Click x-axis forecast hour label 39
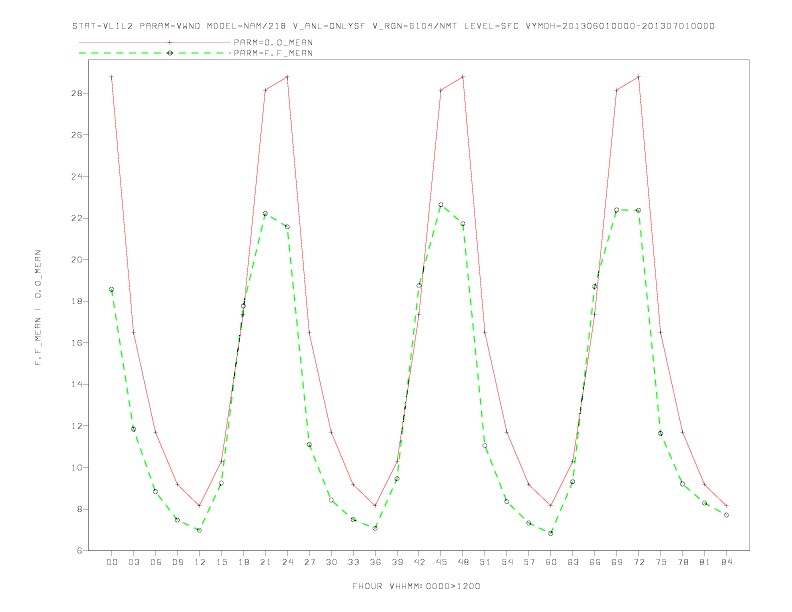792x612 pixels. tap(397, 562)
